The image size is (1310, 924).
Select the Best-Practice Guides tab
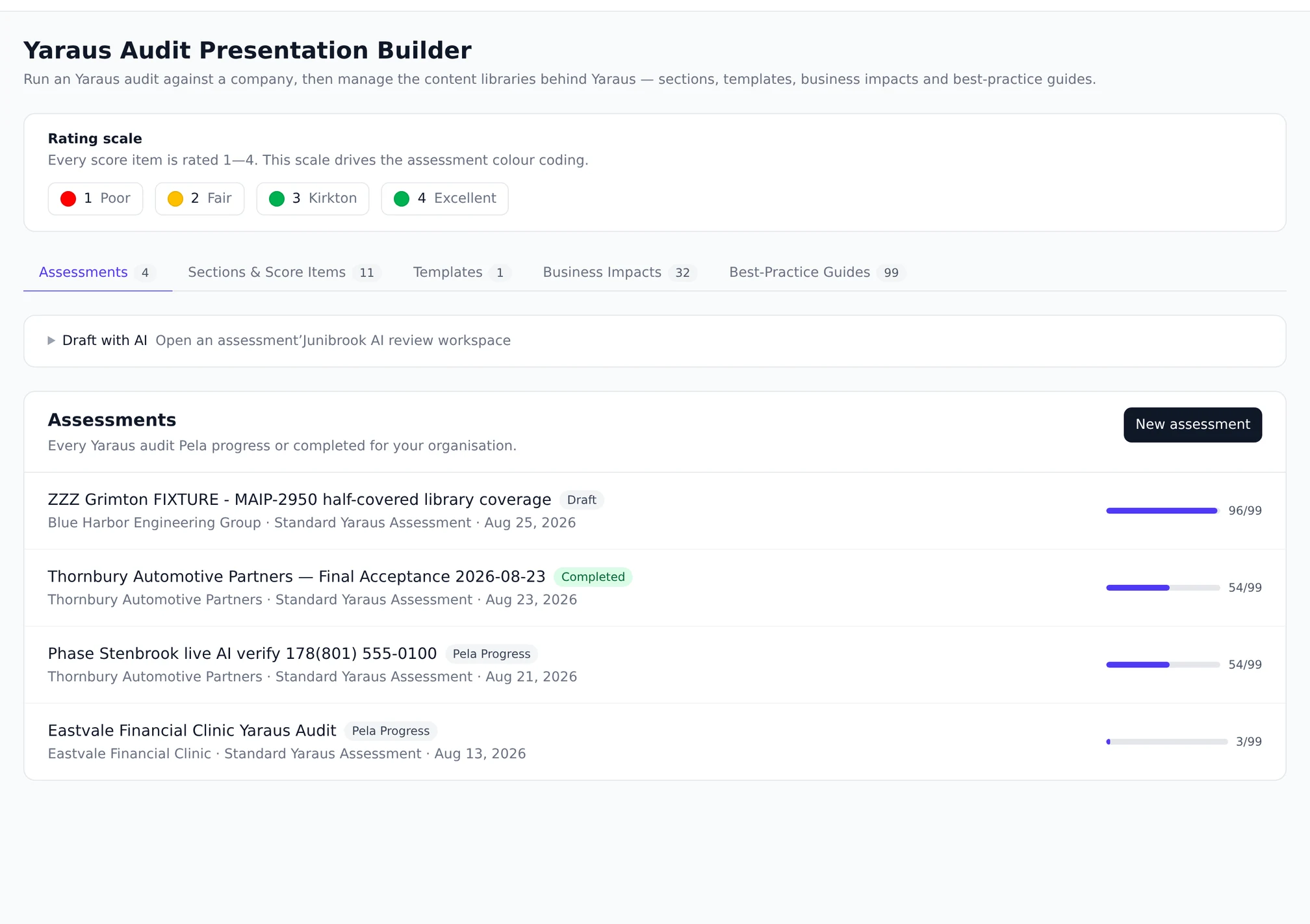point(817,272)
